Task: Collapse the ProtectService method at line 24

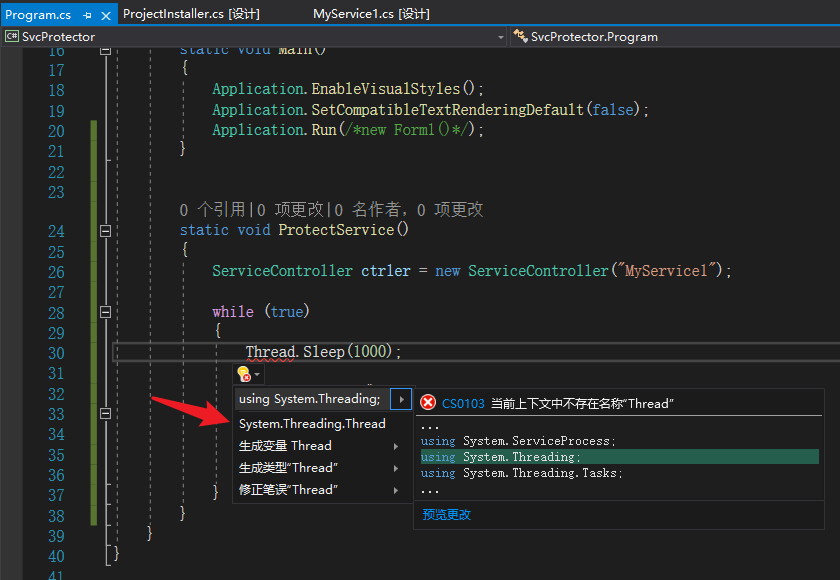Action: [106, 231]
